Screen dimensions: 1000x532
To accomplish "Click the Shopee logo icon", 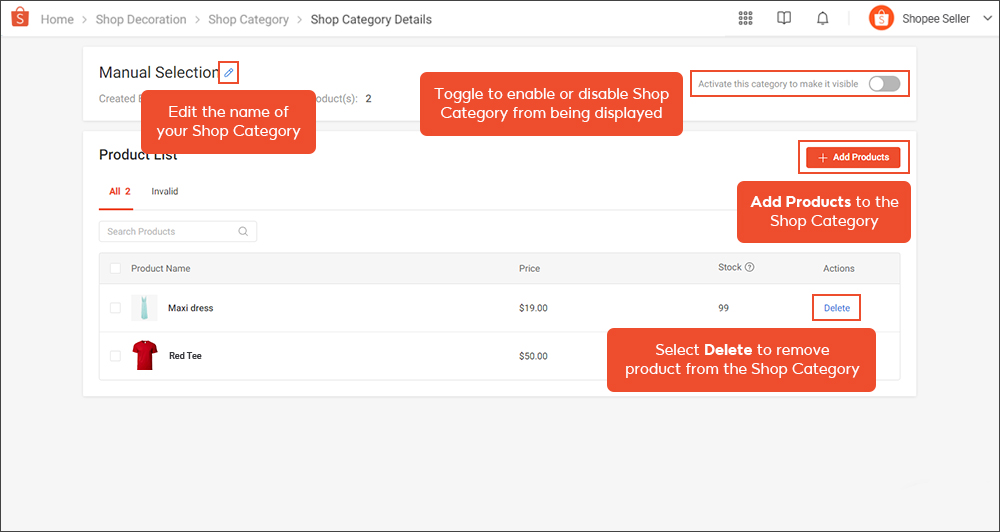I will tap(20, 17).
